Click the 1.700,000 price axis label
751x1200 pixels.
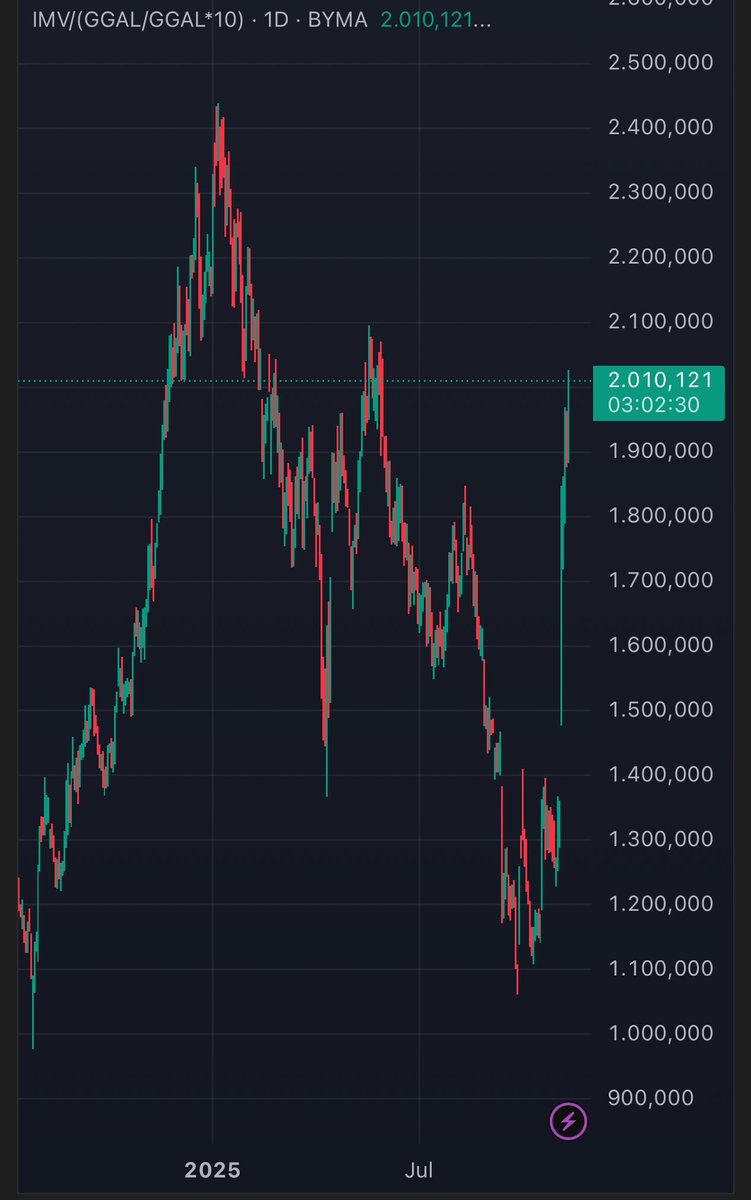[x=661, y=580]
